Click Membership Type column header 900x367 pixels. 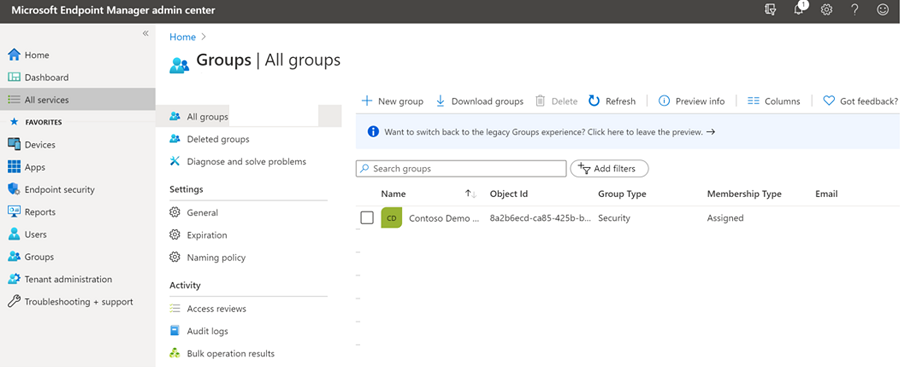[x=744, y=194]
